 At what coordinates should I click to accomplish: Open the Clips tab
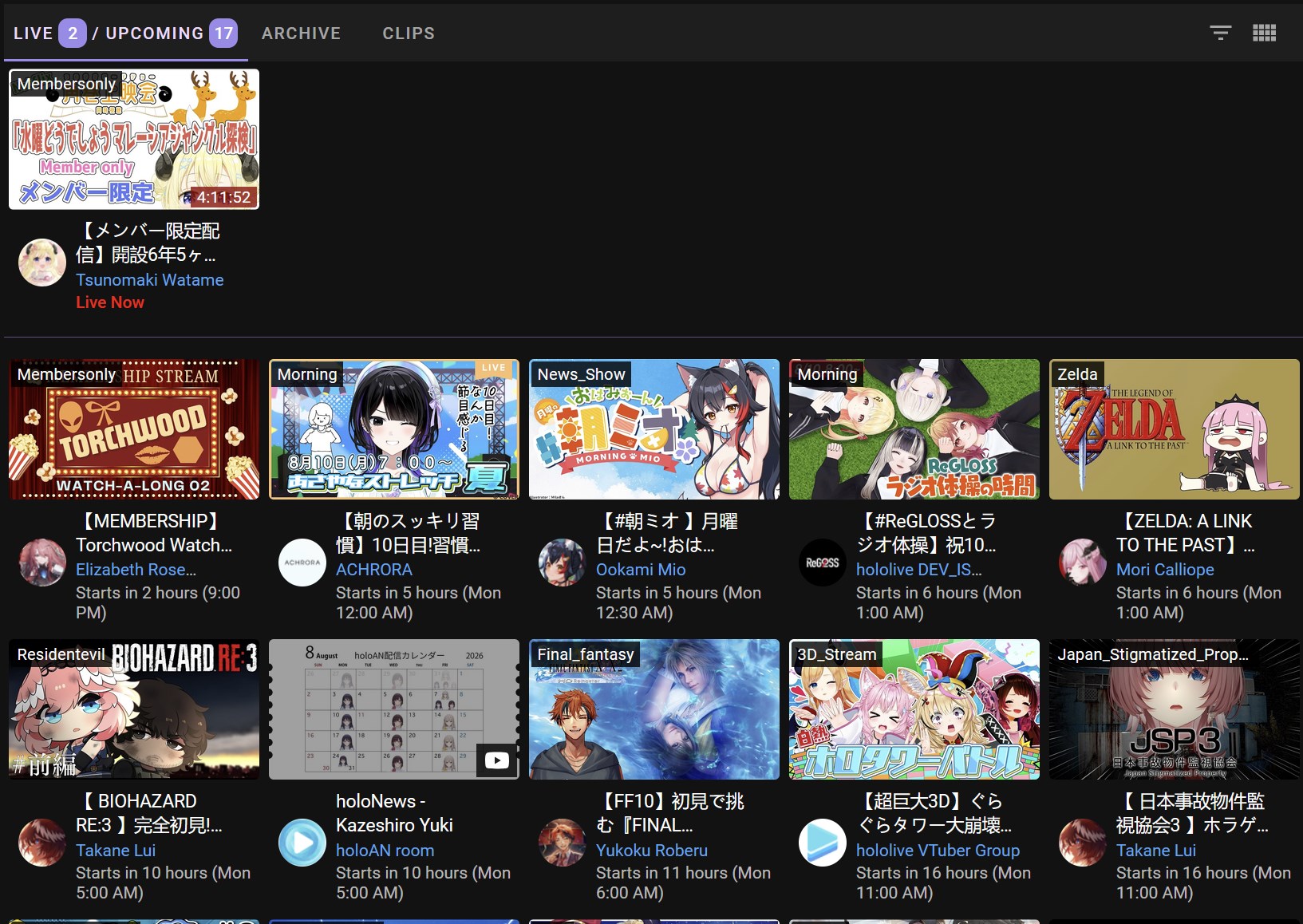409,34
